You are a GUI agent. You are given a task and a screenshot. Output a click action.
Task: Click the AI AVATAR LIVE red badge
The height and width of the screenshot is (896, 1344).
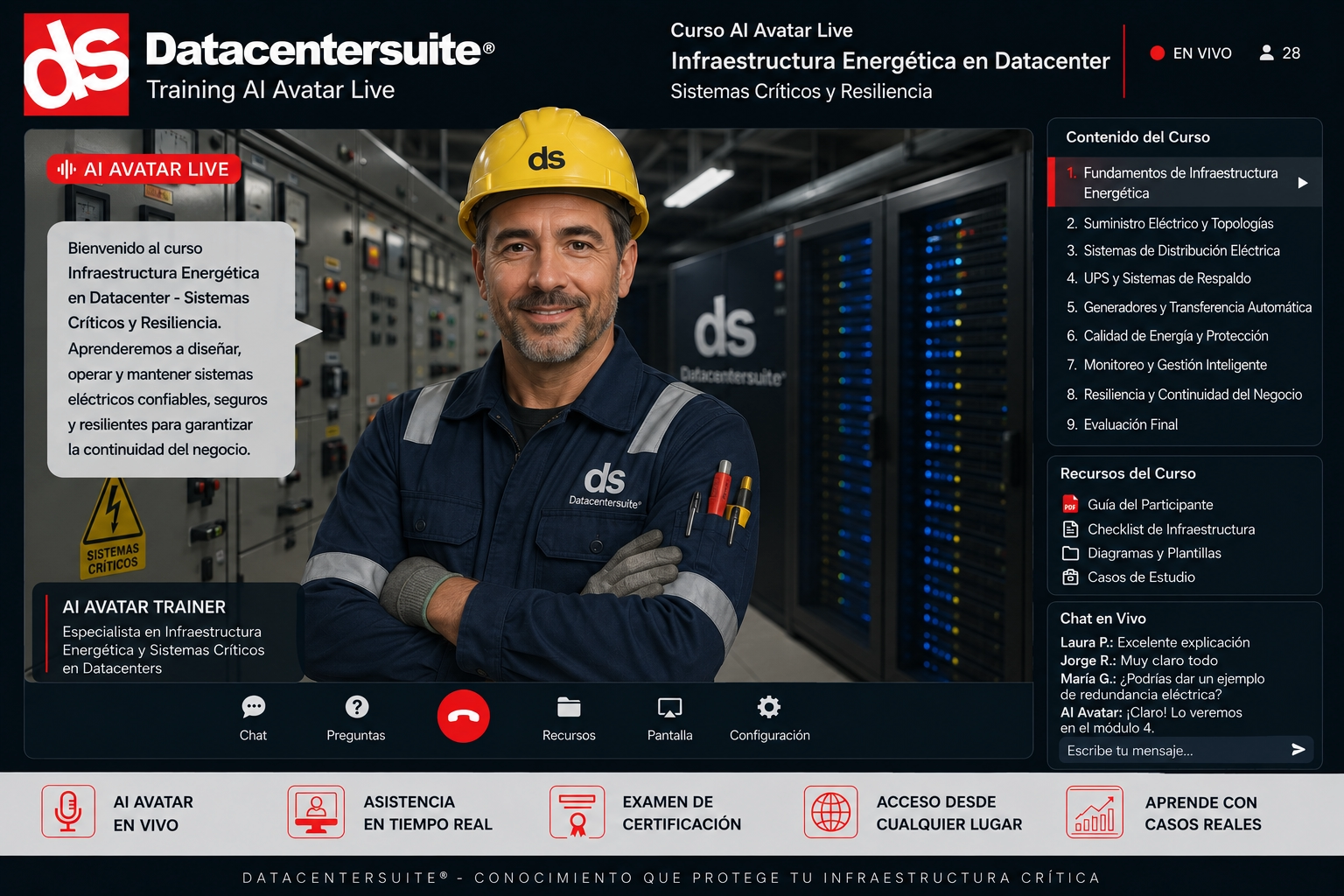pos(143,169)
